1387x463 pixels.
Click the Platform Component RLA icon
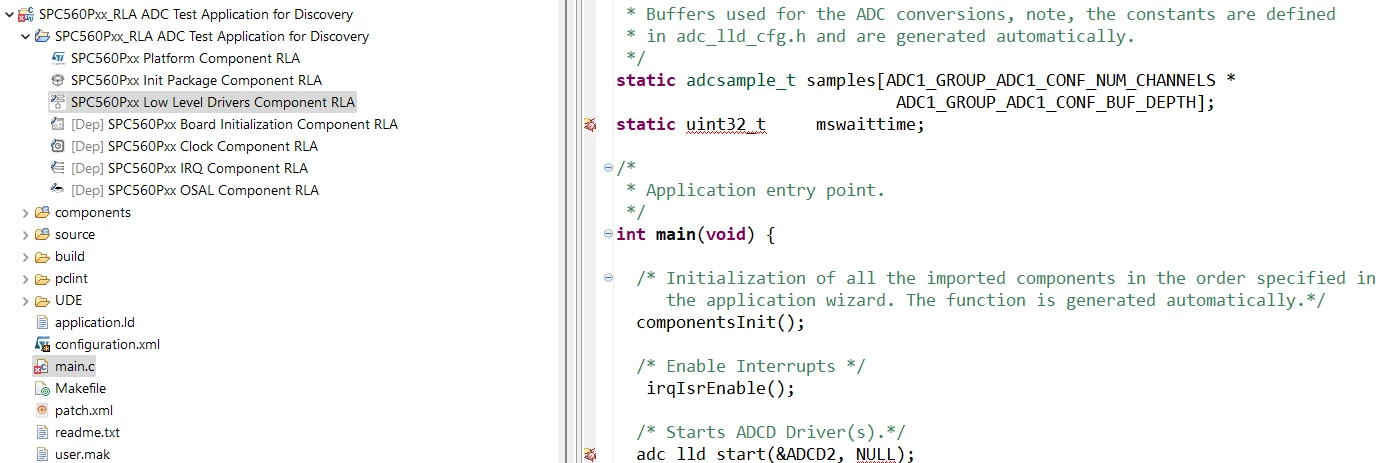point(58,58)
